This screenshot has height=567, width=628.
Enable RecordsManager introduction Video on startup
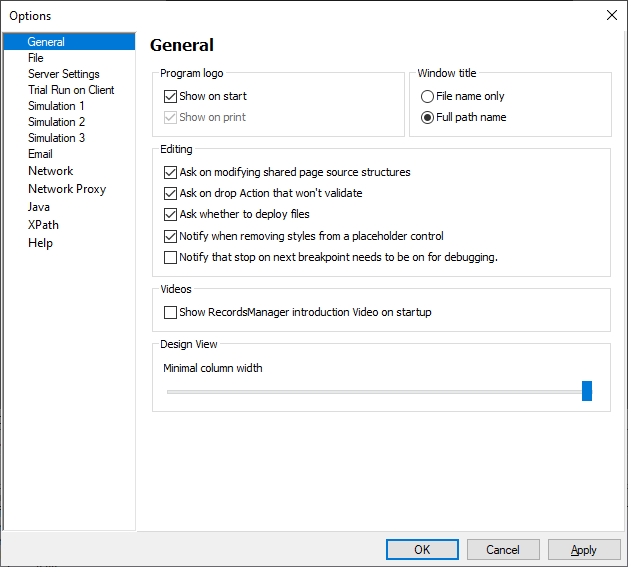pos(170,312)
